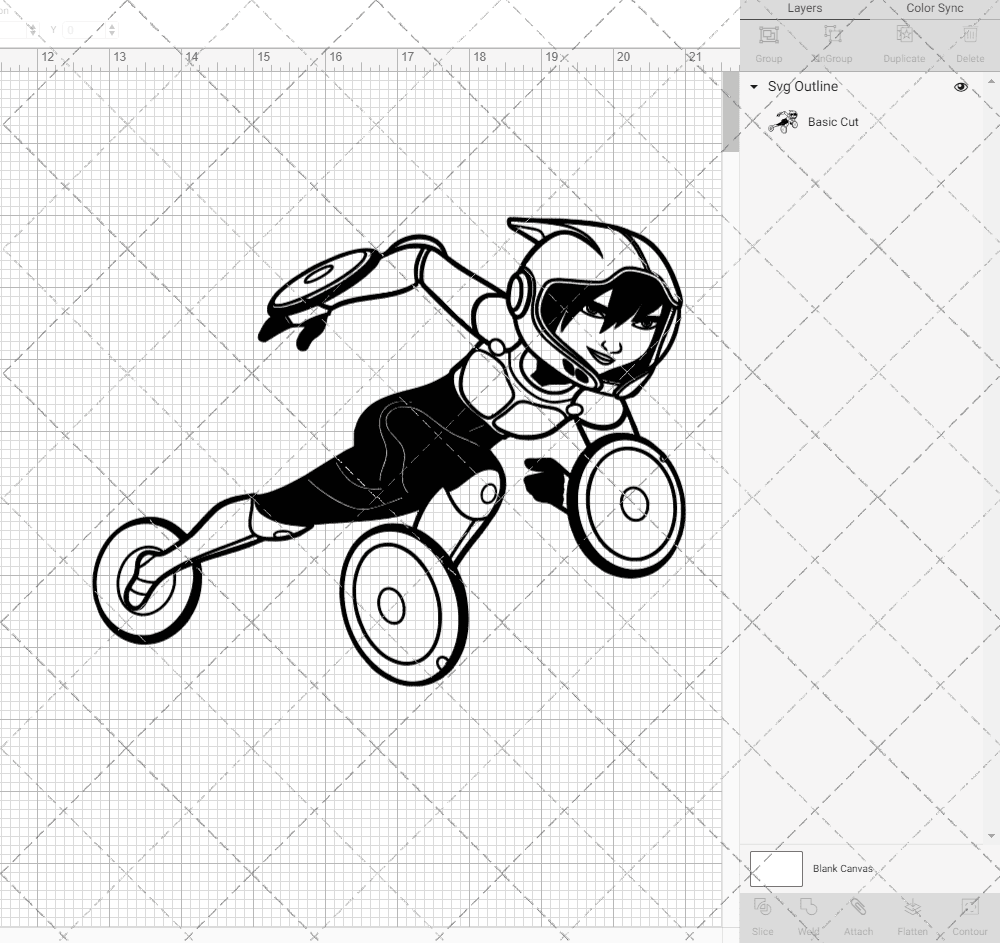Click the Y position input field
Viewport: 1000px width, 943px height.
84,29
